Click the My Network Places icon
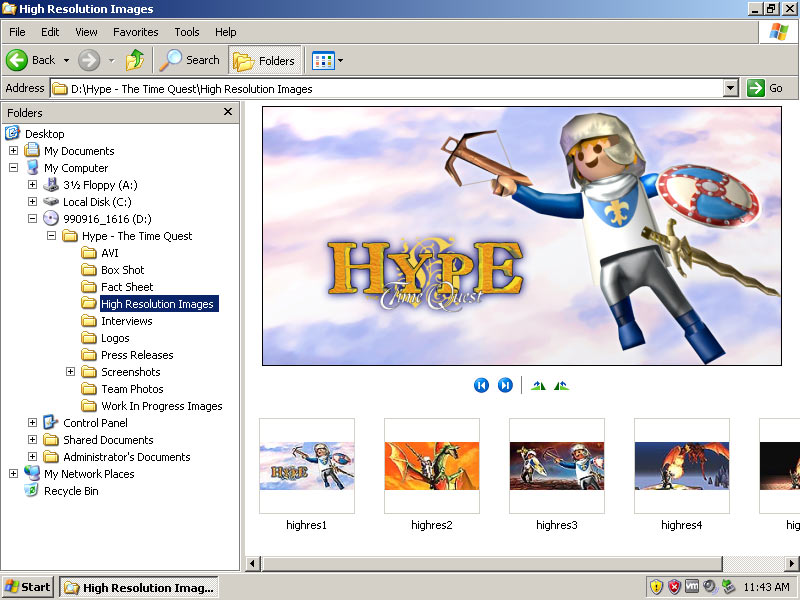The image size is (800, 600). pyautogui.click(x=32, y=473)
